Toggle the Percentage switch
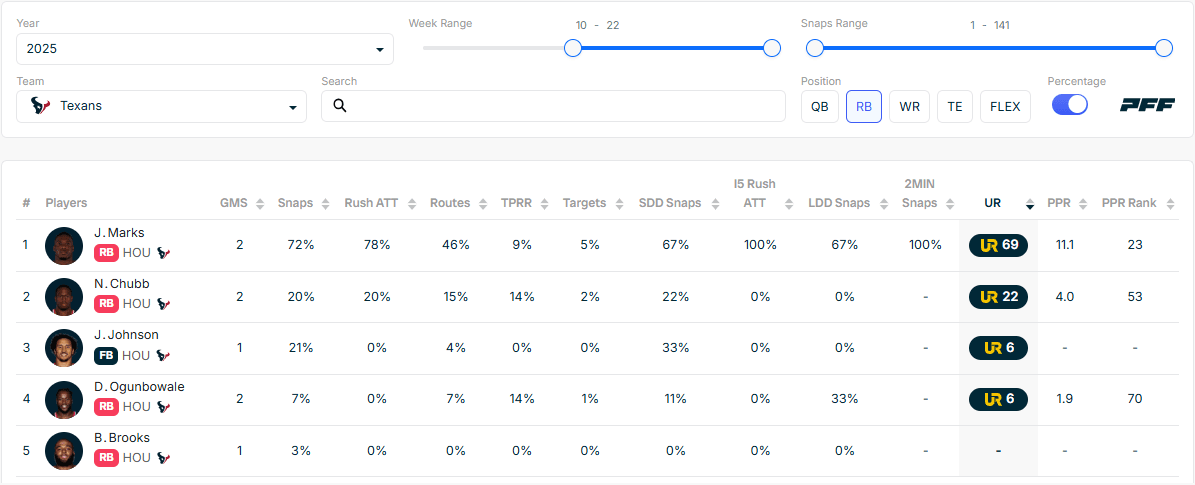 [1069, 105]
